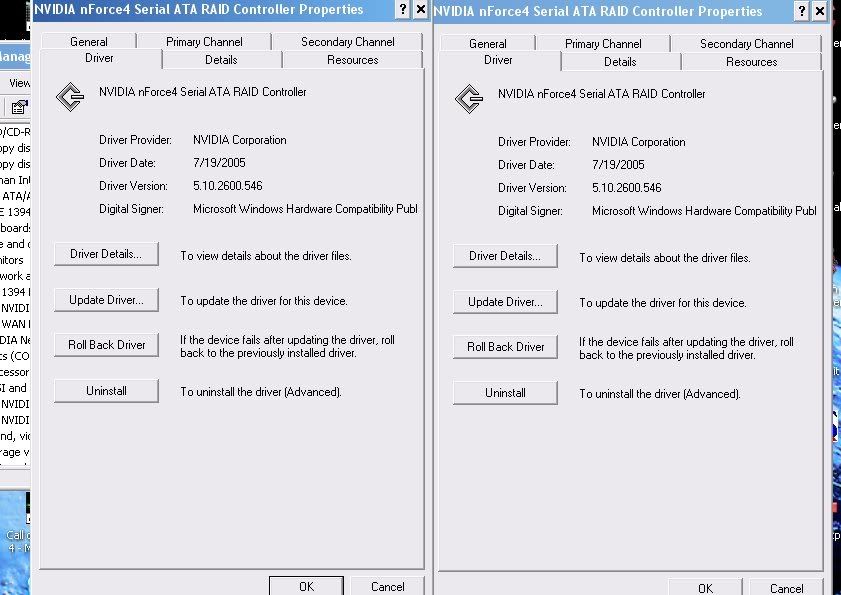Open the General tab in right dialog
The height and width of the screenshot is (595, 841).
488,44
